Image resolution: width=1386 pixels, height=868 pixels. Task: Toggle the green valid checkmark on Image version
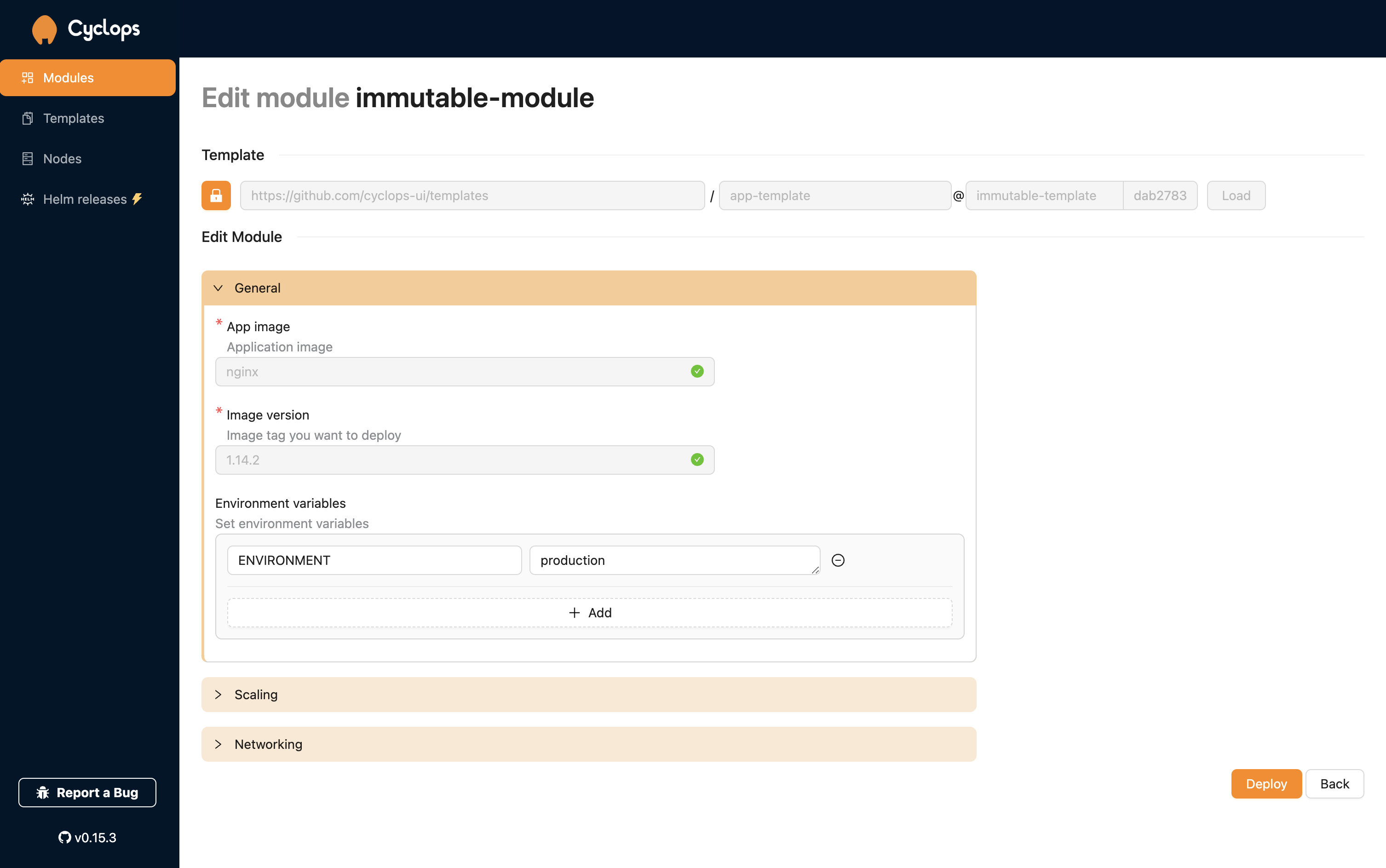[697, 459]
